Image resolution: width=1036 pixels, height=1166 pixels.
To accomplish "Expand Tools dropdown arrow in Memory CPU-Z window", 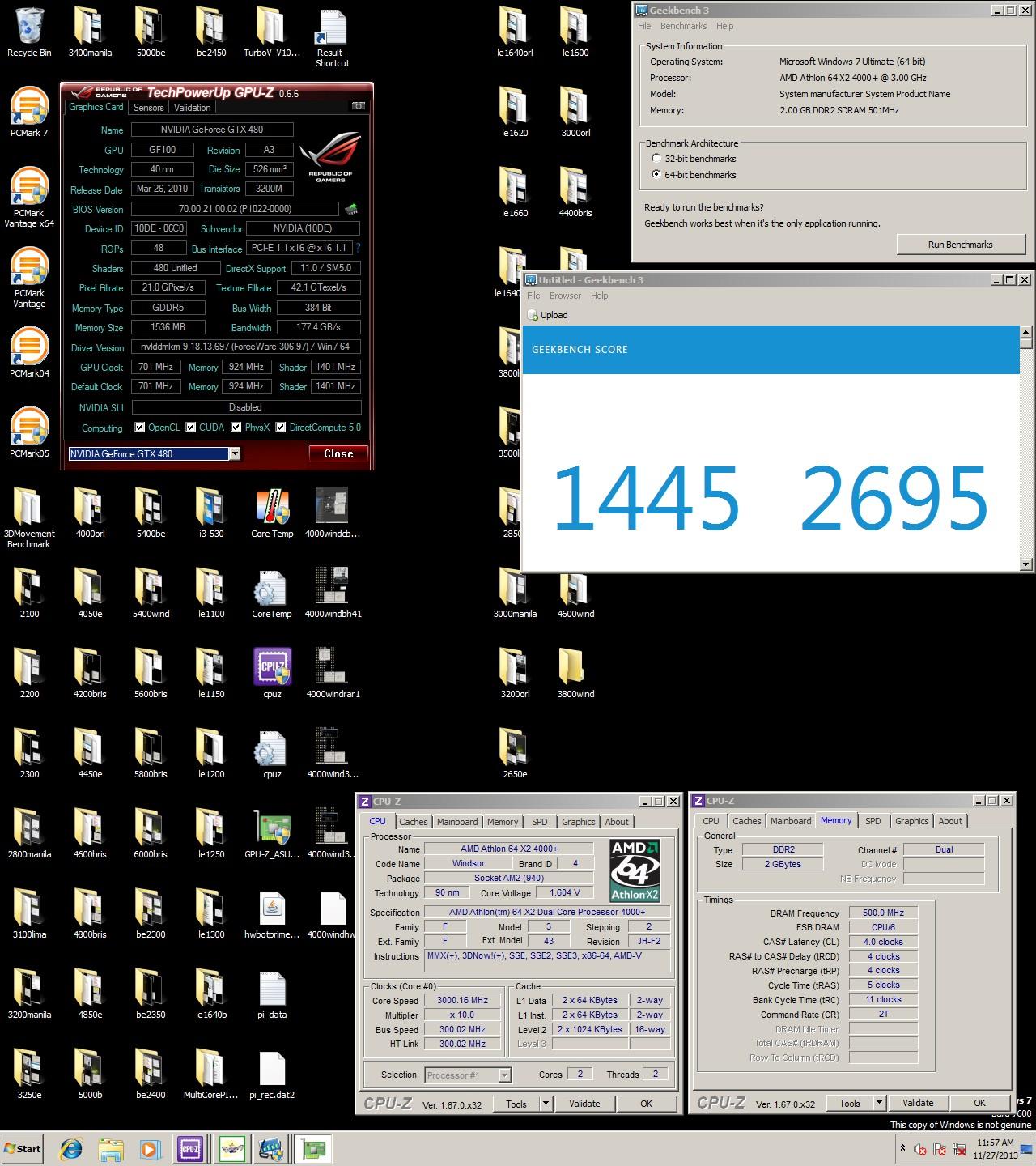I will [x=879, y=1103].
